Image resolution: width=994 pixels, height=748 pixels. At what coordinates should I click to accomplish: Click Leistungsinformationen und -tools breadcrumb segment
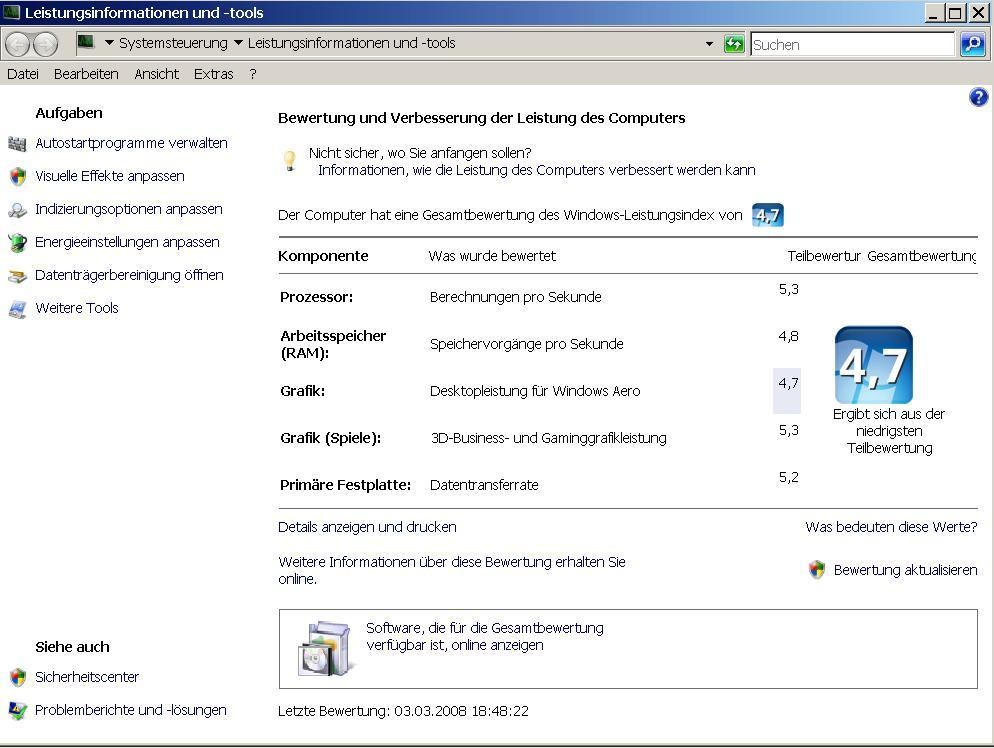pyautogui.click(x=351, y=43)
